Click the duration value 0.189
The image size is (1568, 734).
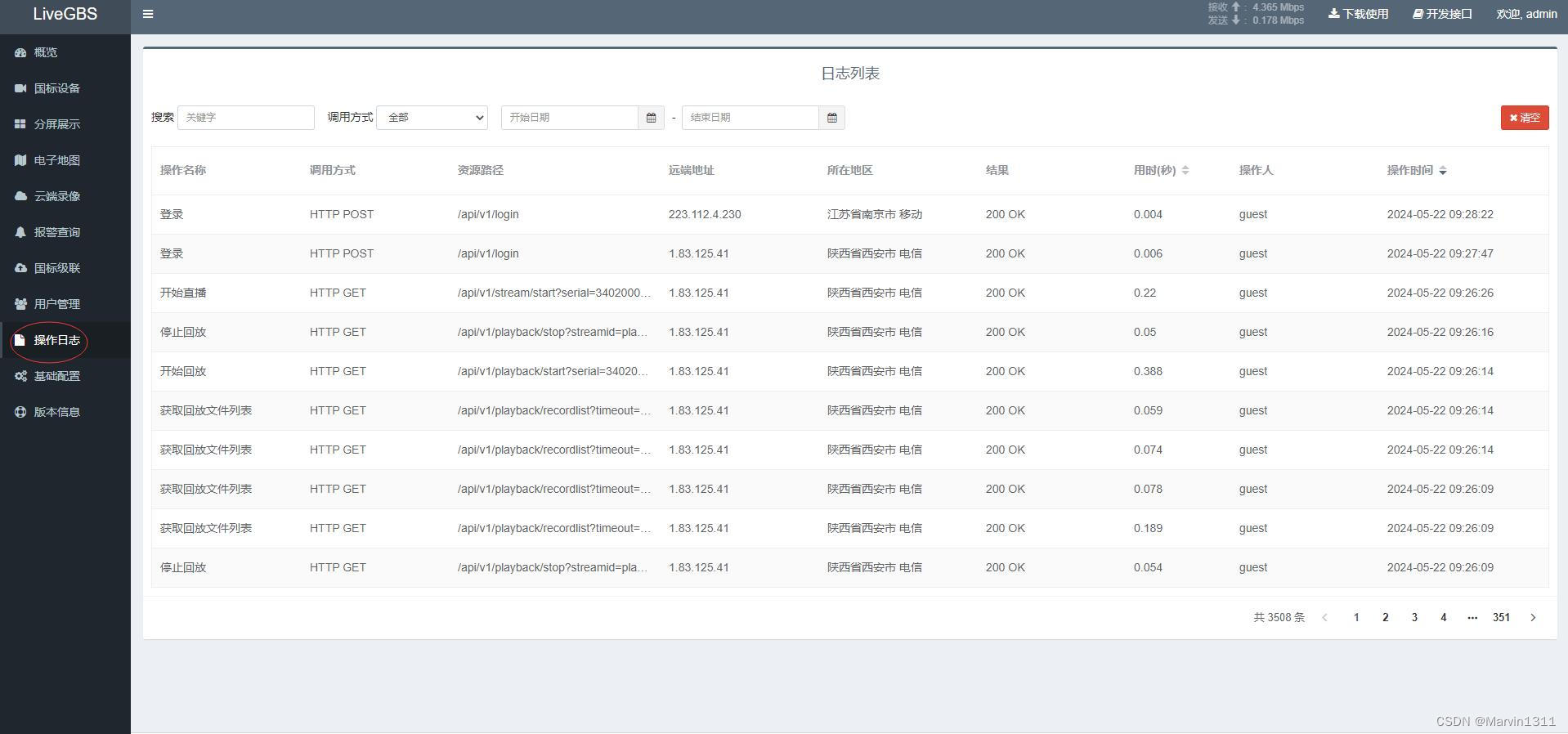point(1148,528)
